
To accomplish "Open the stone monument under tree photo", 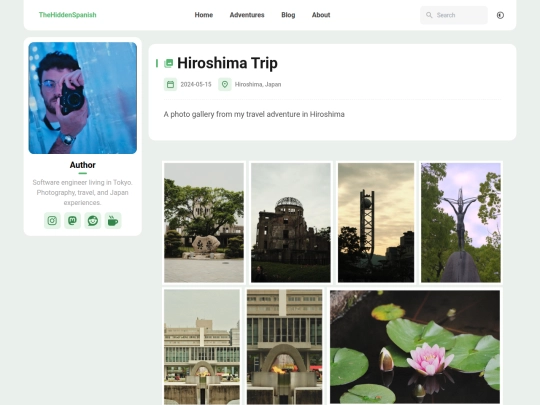I will pos(204,222).
